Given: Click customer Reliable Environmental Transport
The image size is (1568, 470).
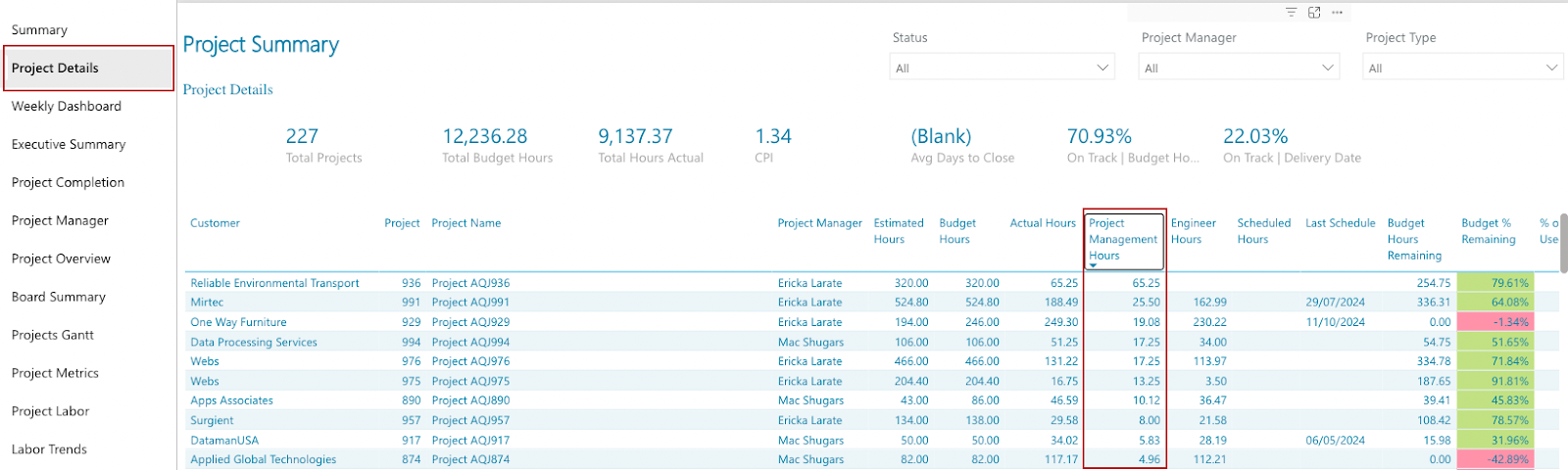Looking at the screenshot, I should 274,283.
